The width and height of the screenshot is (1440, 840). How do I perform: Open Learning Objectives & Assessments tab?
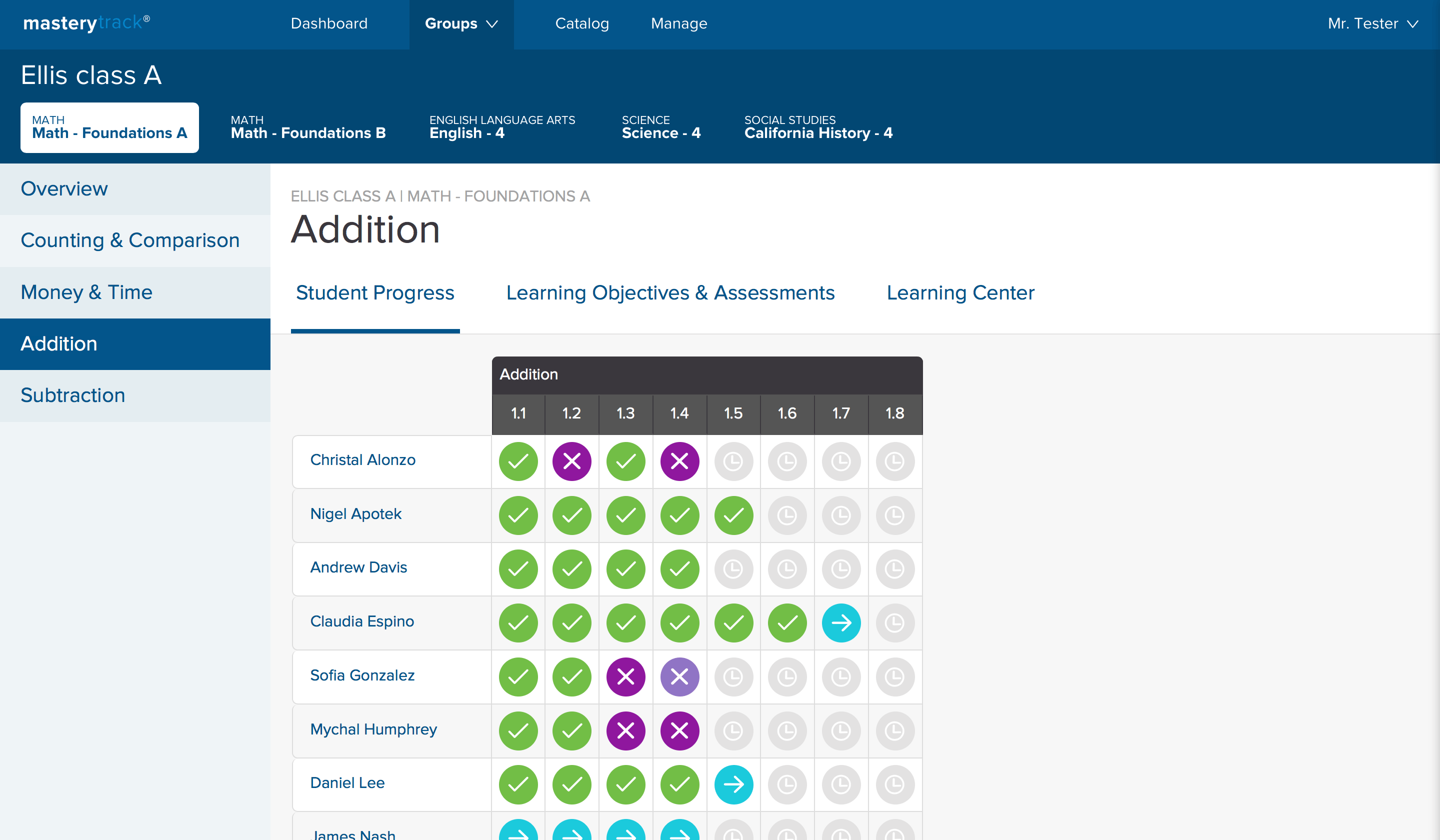coord(670,292)
